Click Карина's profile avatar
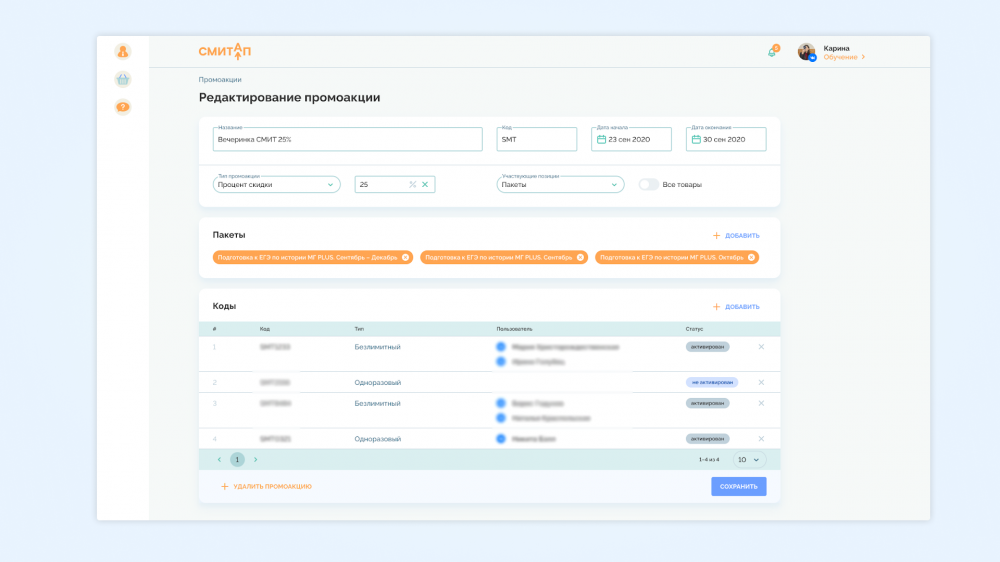This screenshot has height=562, width=1000. [x=806, y=52]
